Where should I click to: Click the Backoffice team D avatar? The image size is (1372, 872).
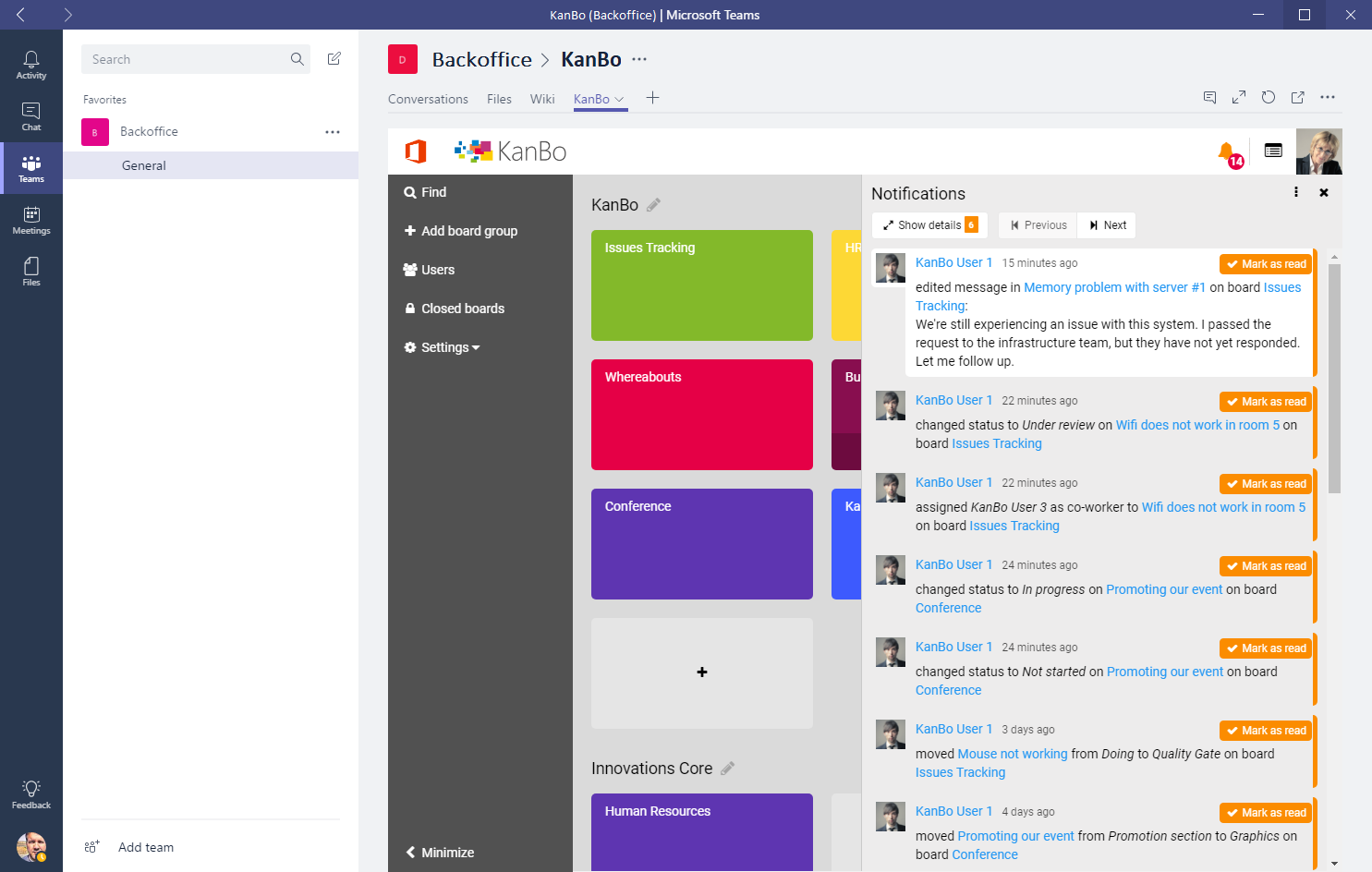click(403, 59)
